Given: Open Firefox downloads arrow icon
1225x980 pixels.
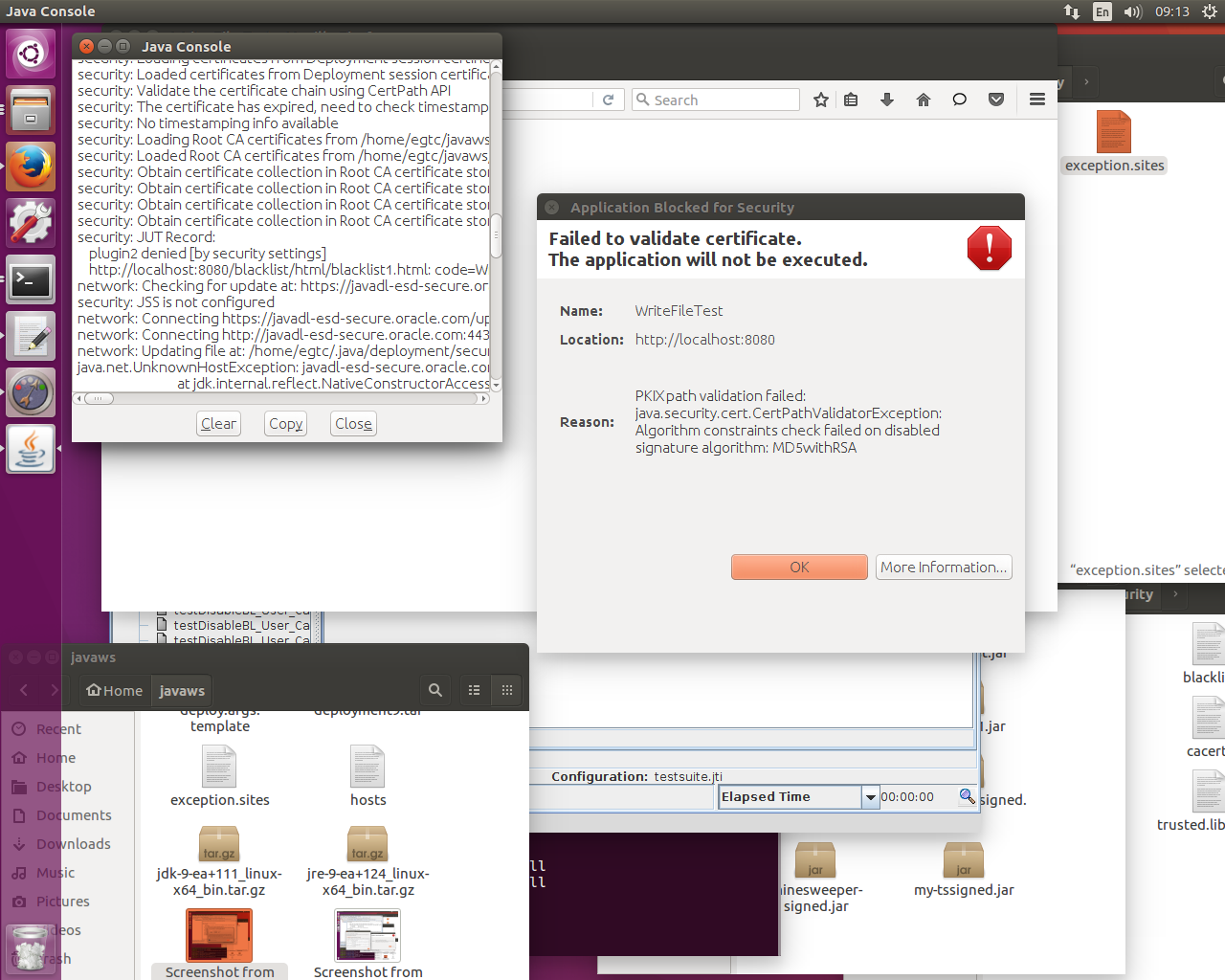Looking at the screenshot, I should click(887, 100).
